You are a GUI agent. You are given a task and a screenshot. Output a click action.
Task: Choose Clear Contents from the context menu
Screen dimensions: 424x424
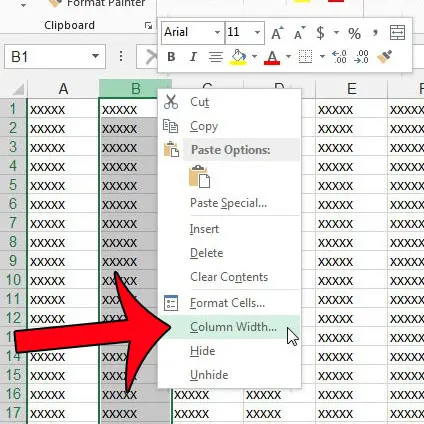pos(230,277)
